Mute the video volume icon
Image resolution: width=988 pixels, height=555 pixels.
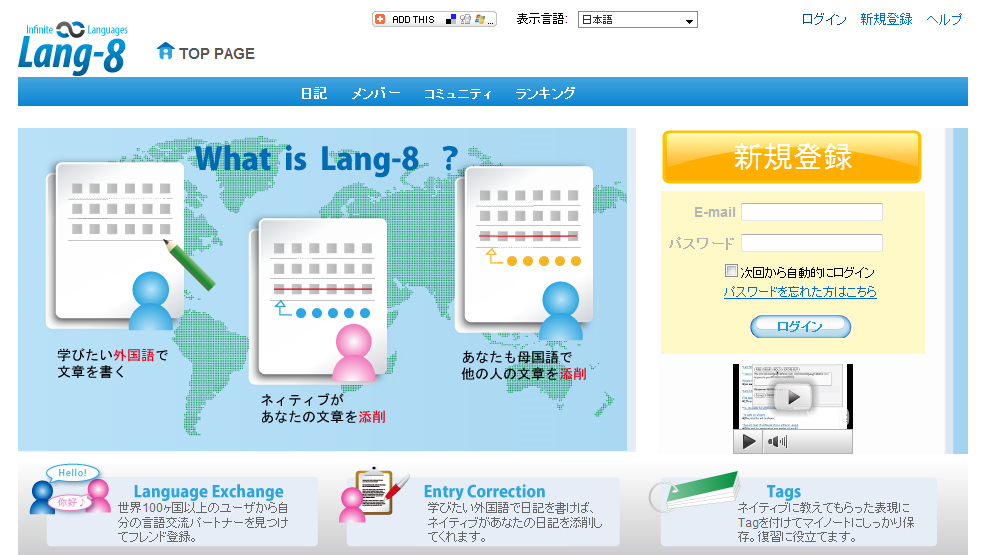tap(778, 442)
